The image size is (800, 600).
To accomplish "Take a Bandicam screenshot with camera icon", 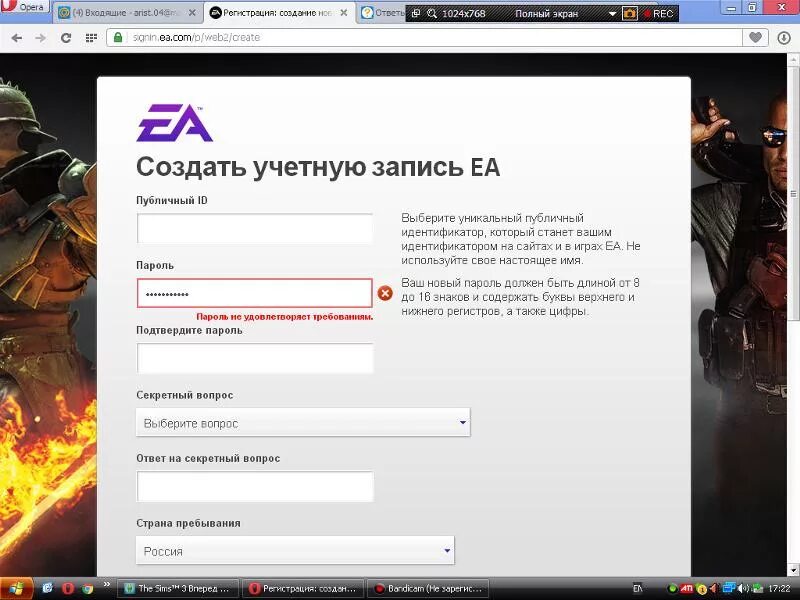I will click(x=629, y=14).
